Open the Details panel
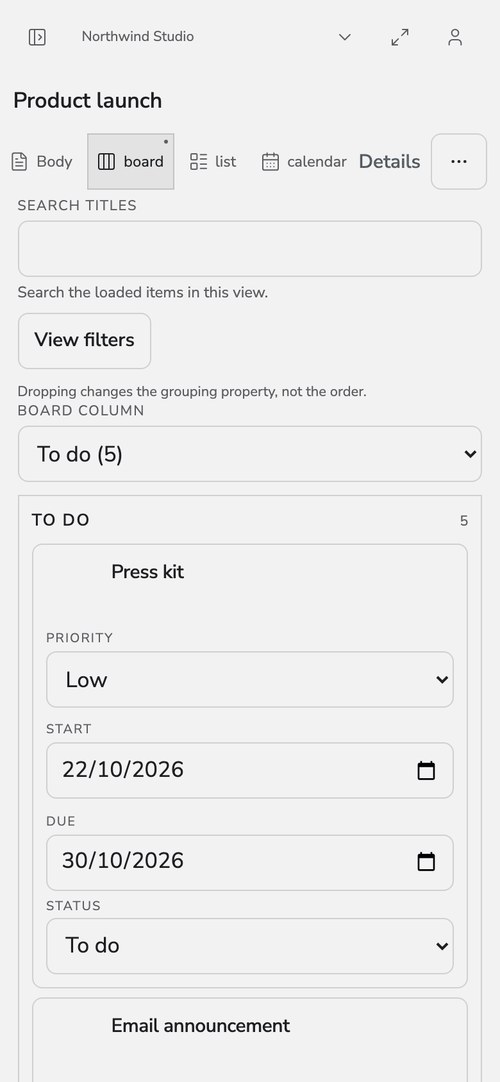 [x=390, y=161]
